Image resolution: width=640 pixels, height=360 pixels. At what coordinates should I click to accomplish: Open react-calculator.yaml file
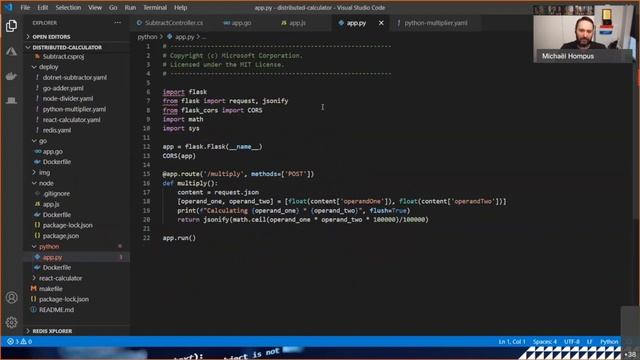click(x=71, y=120)
